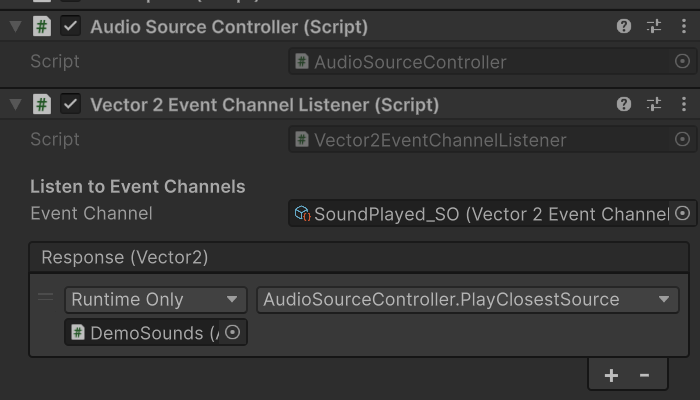
Task: Open presets for Vector 2 Event Channel Listener
Action: tap(654, 104)
